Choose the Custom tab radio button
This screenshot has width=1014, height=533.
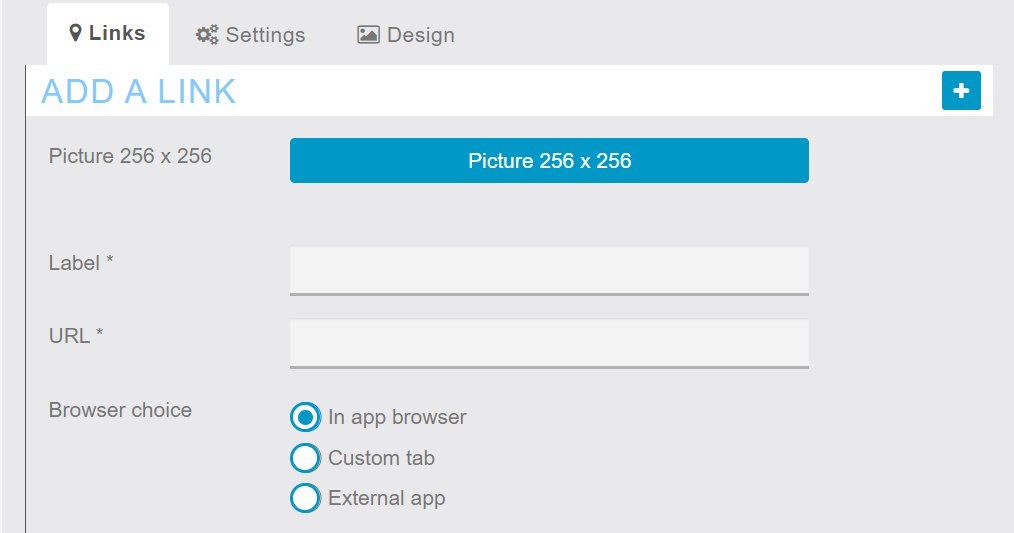point(305,458)
